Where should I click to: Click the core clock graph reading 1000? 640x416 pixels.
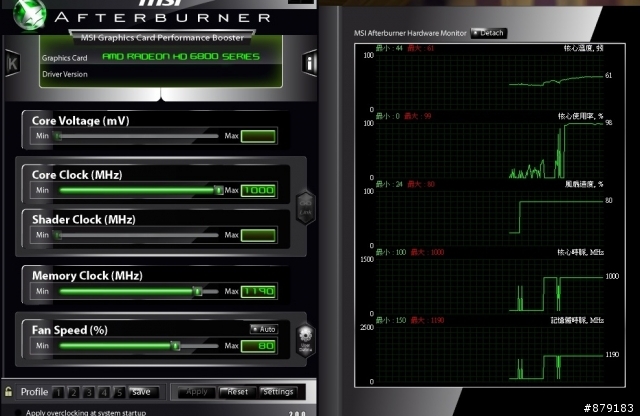pyautogui.click(x=612, y=276)
